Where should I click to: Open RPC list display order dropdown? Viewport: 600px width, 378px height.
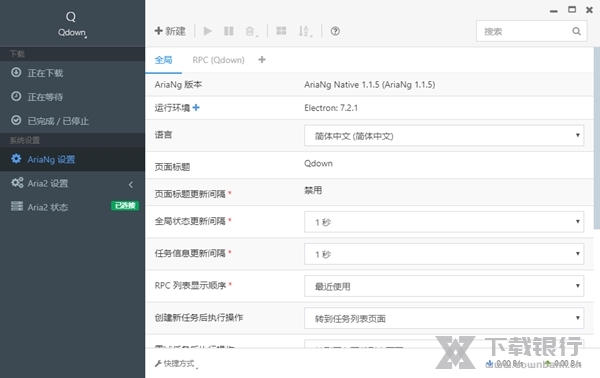pyautogui.click(x=444, y=286)
